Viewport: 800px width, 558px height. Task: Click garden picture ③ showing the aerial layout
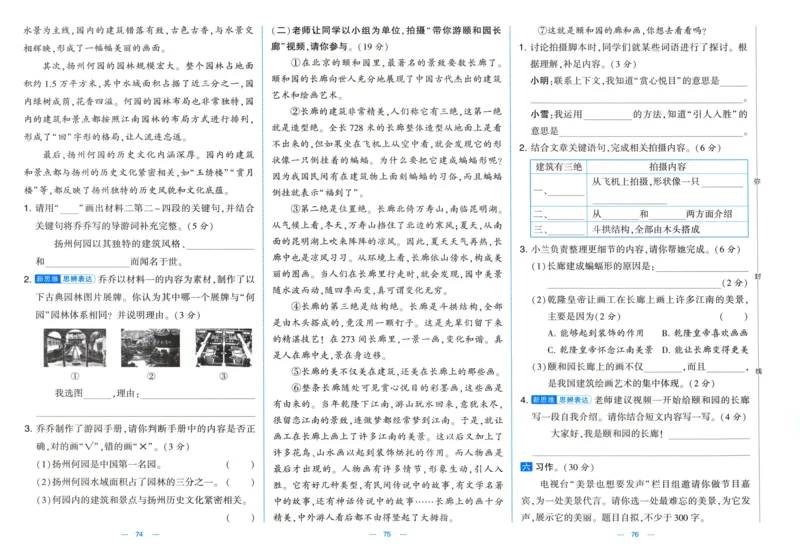[223, 347]
